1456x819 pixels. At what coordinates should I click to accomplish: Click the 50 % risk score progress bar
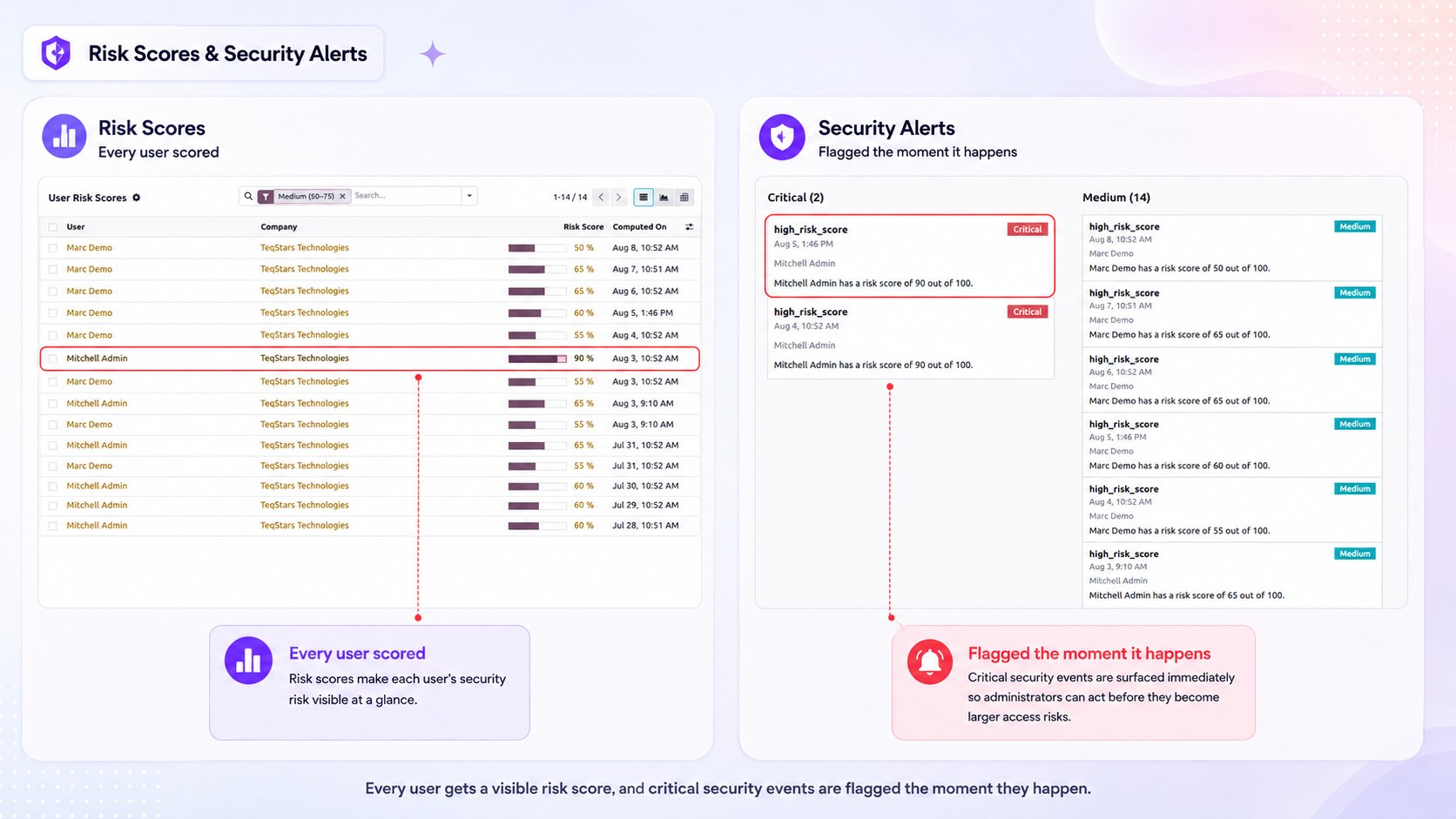(537, 248)
